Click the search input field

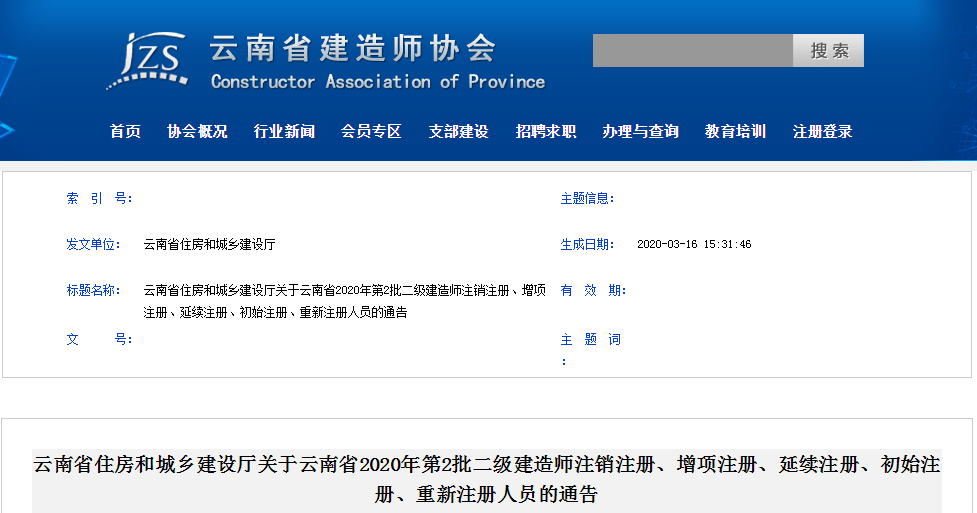[x=692, y=50]
